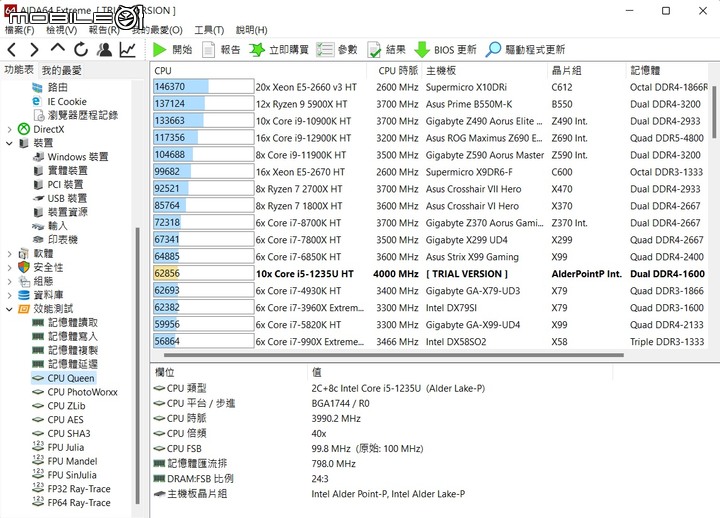Click the Forward navigation arrow
Image resolution: width=720 pixels, height=518 pixels.
tap(34, 50)
